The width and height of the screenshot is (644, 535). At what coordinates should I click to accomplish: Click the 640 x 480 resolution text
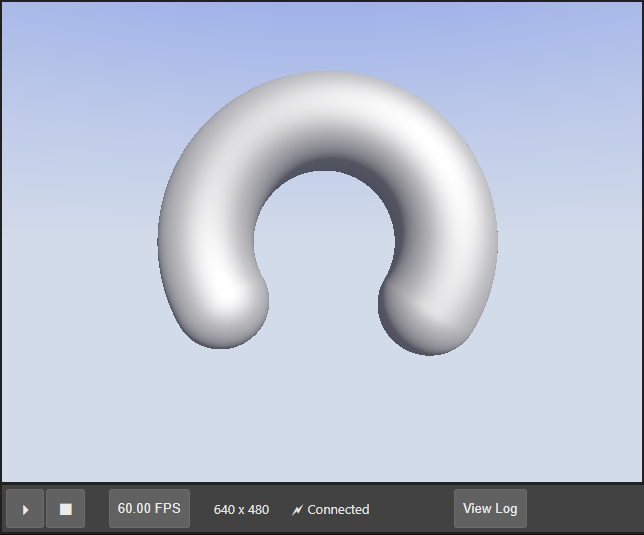241,510
